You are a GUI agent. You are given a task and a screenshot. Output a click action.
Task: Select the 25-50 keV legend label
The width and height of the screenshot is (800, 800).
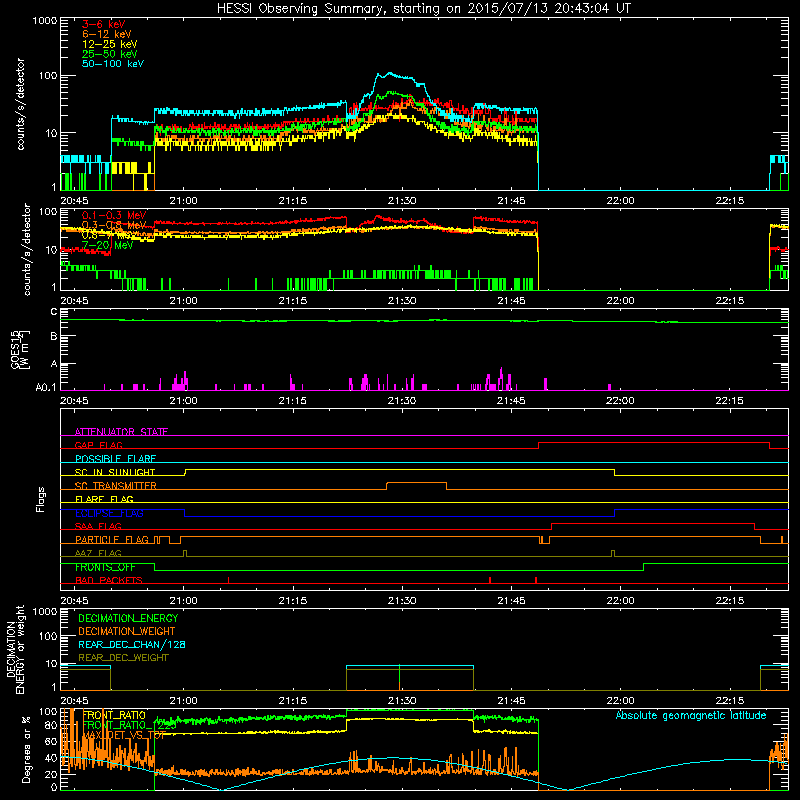pyautogui.click(x=110, y=54)
